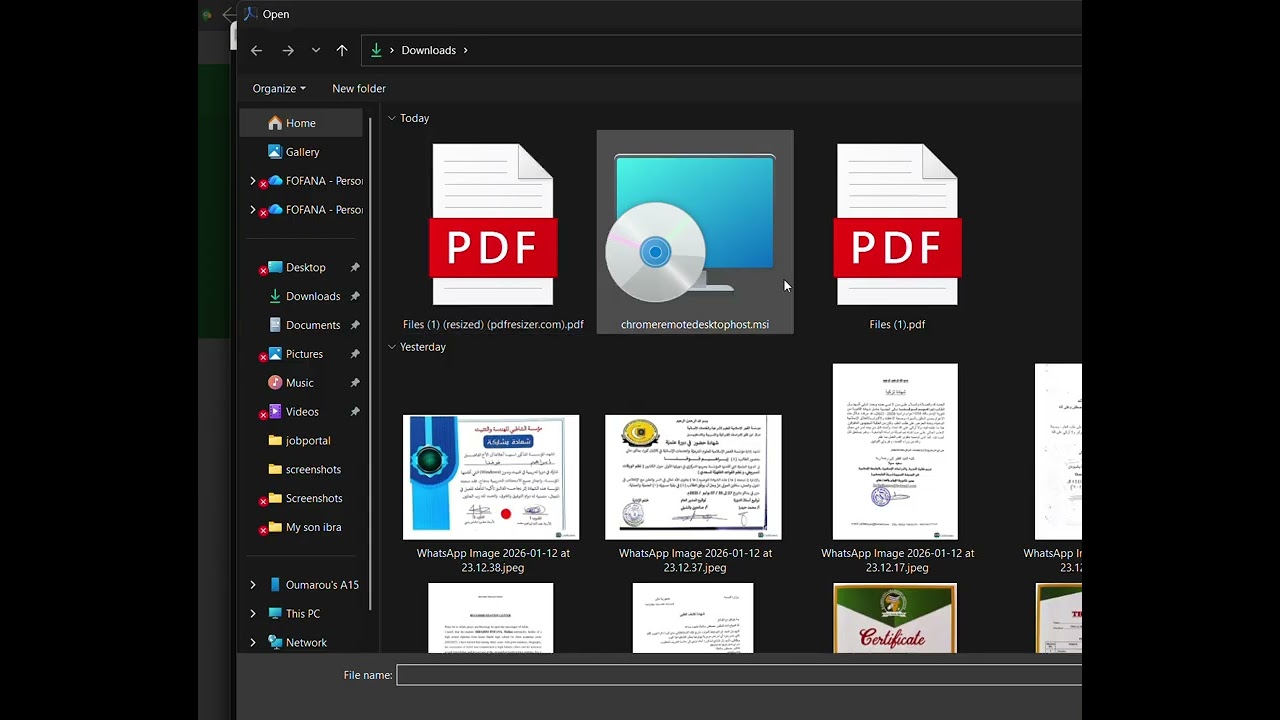
Task: Expand the Network node
Action: click(252, 643)
